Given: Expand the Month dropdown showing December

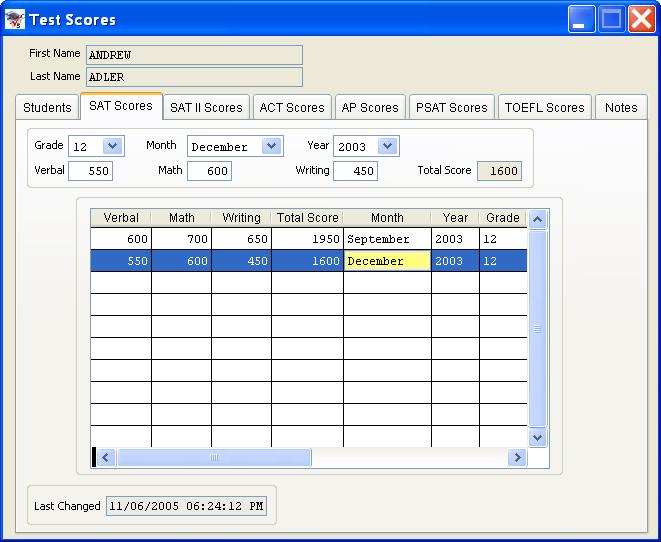Looking at the screenshot, I should (x=271, y=146).
